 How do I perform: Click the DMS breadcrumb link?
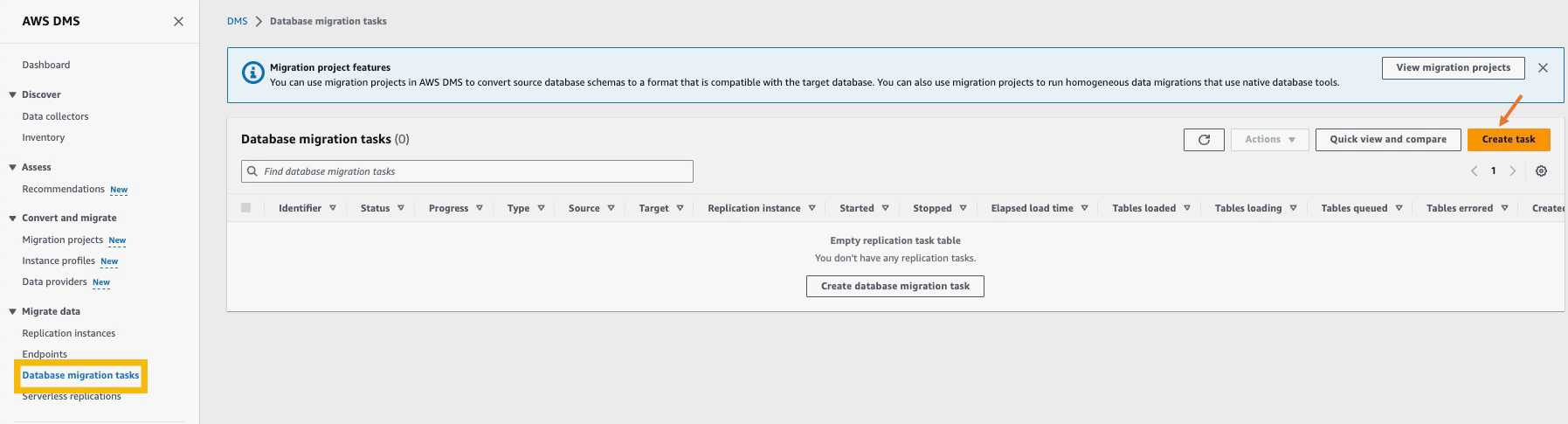[x=237, y=21]
